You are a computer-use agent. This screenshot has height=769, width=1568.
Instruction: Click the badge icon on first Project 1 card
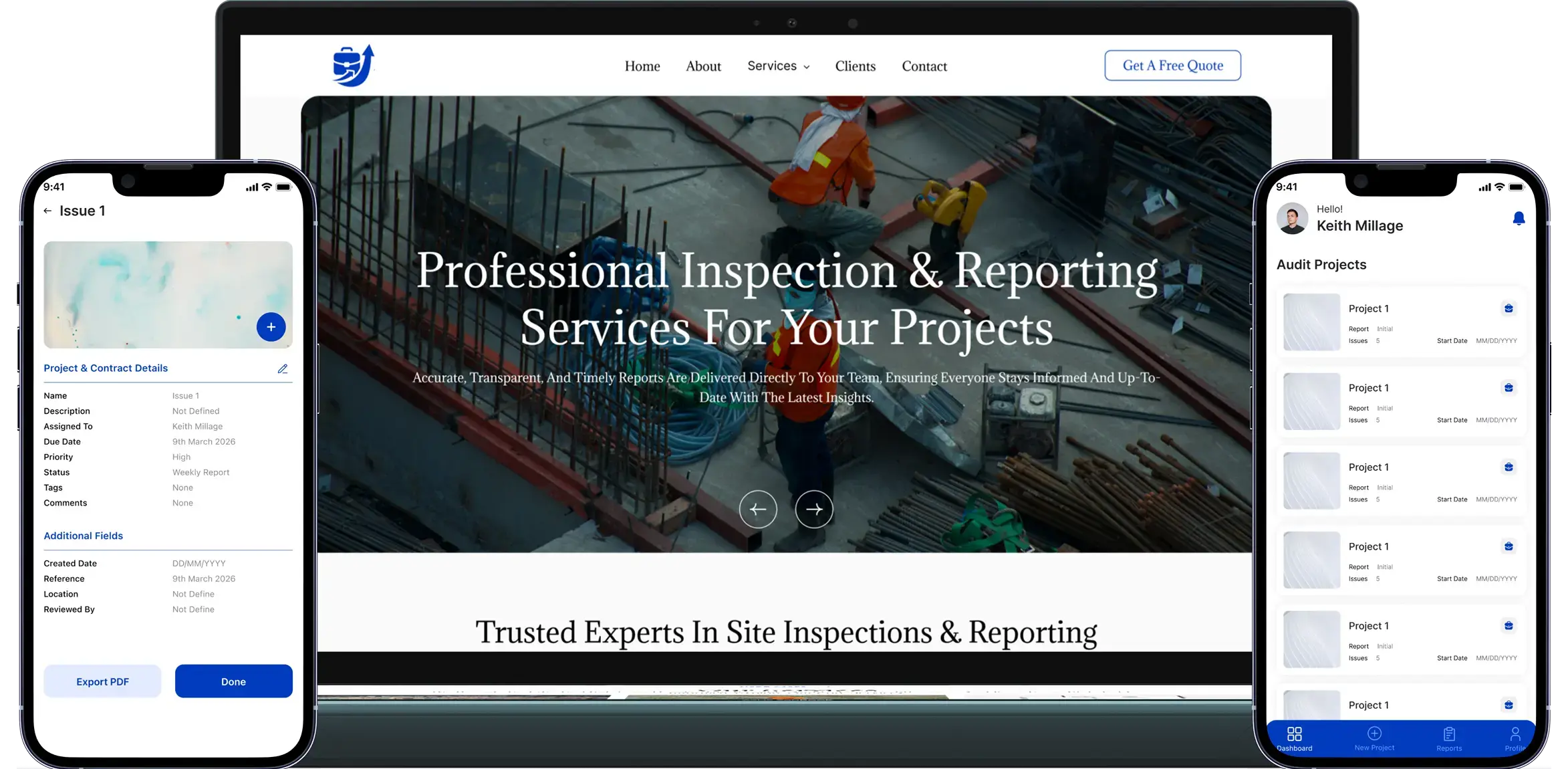click(x=1509, y=308)
